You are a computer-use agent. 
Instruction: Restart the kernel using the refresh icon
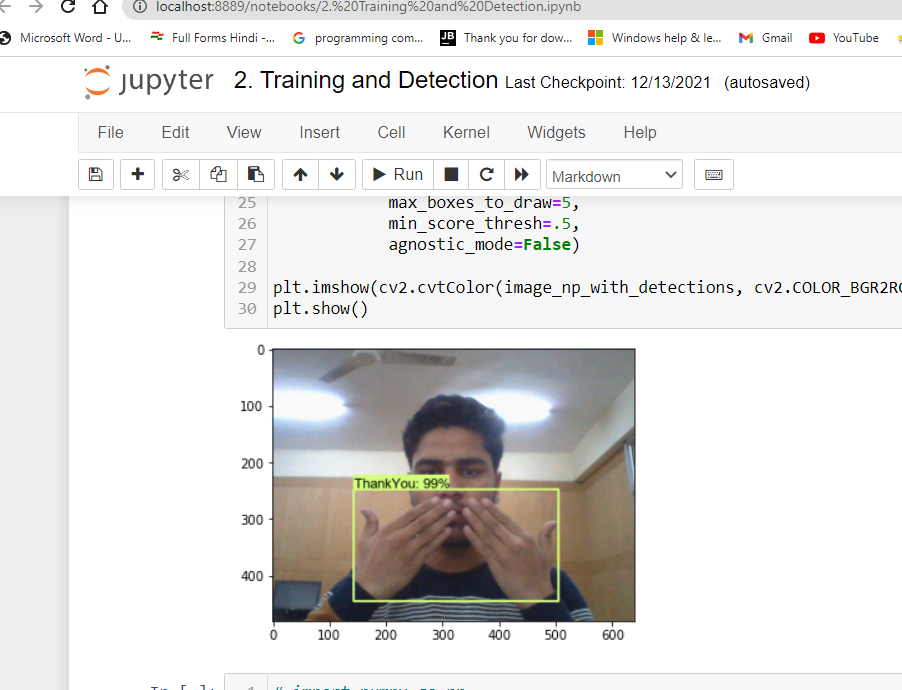click(487, 174)
